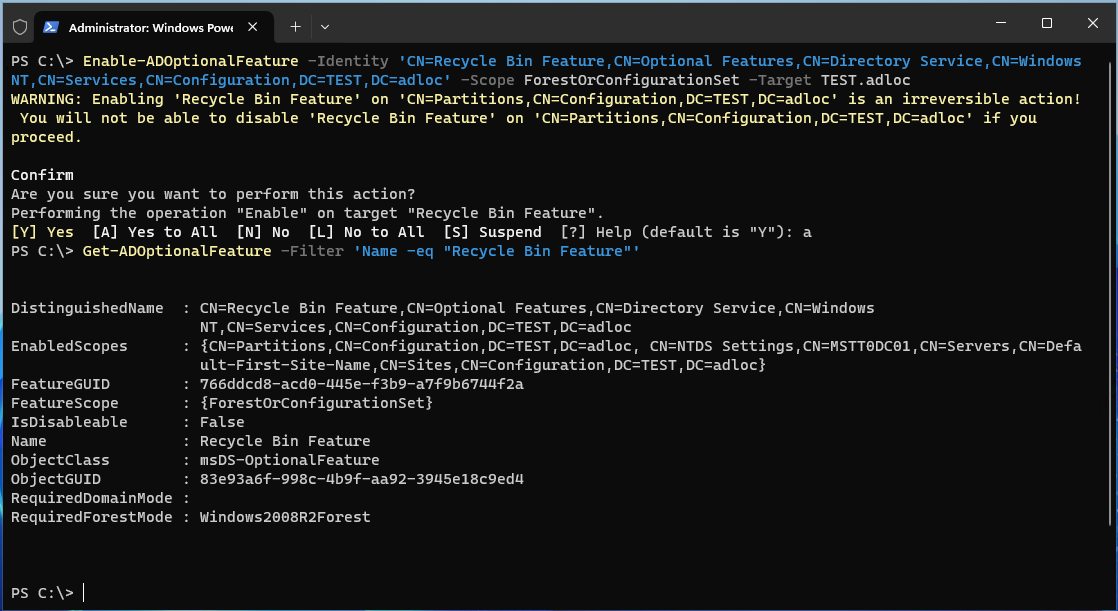Click the Windows2008R2Forest value
This screenshot has width=1118, height=611.
click(x=285, y=517)
